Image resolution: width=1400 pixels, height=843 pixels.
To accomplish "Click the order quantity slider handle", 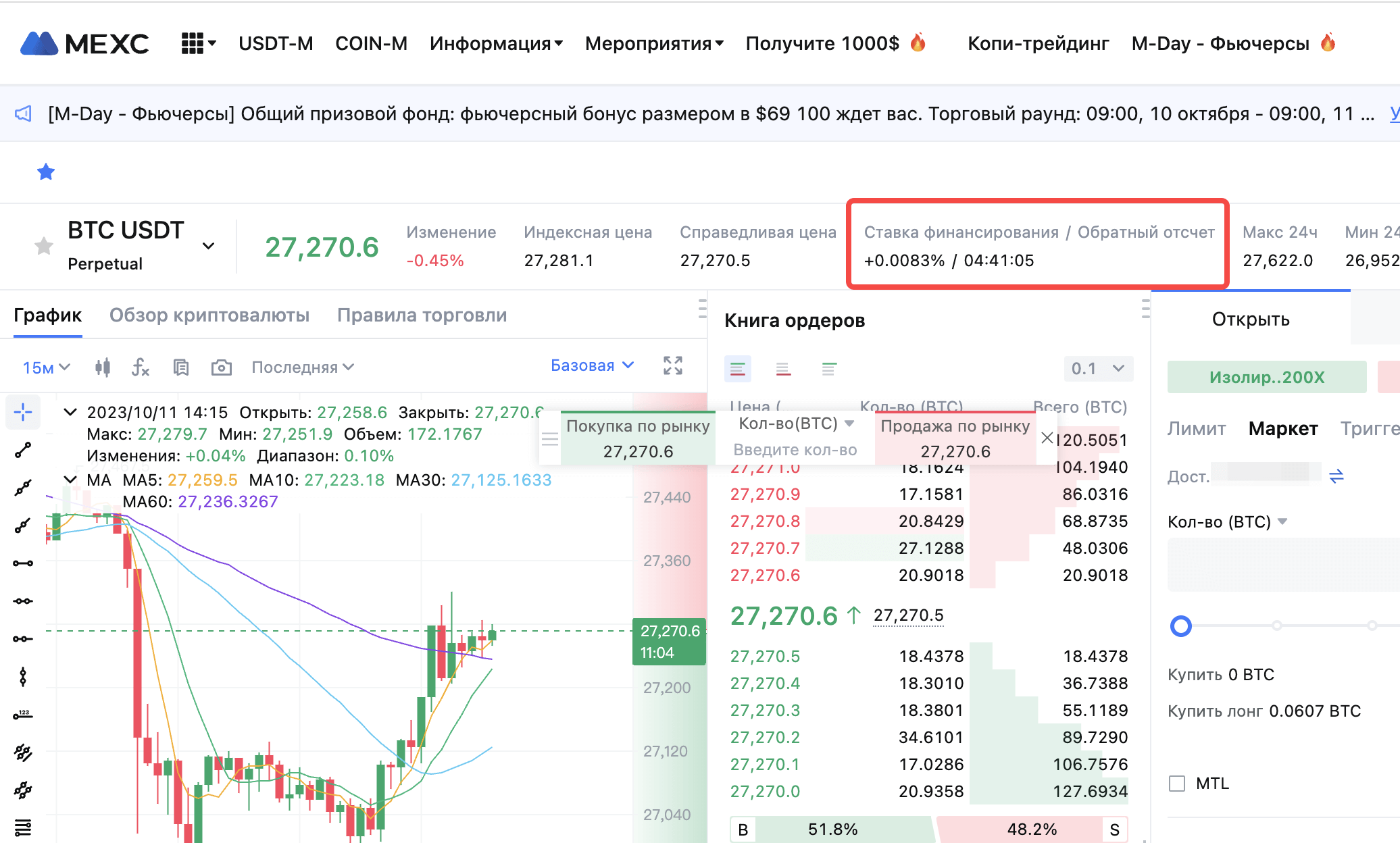I will tap(1180, 626).
